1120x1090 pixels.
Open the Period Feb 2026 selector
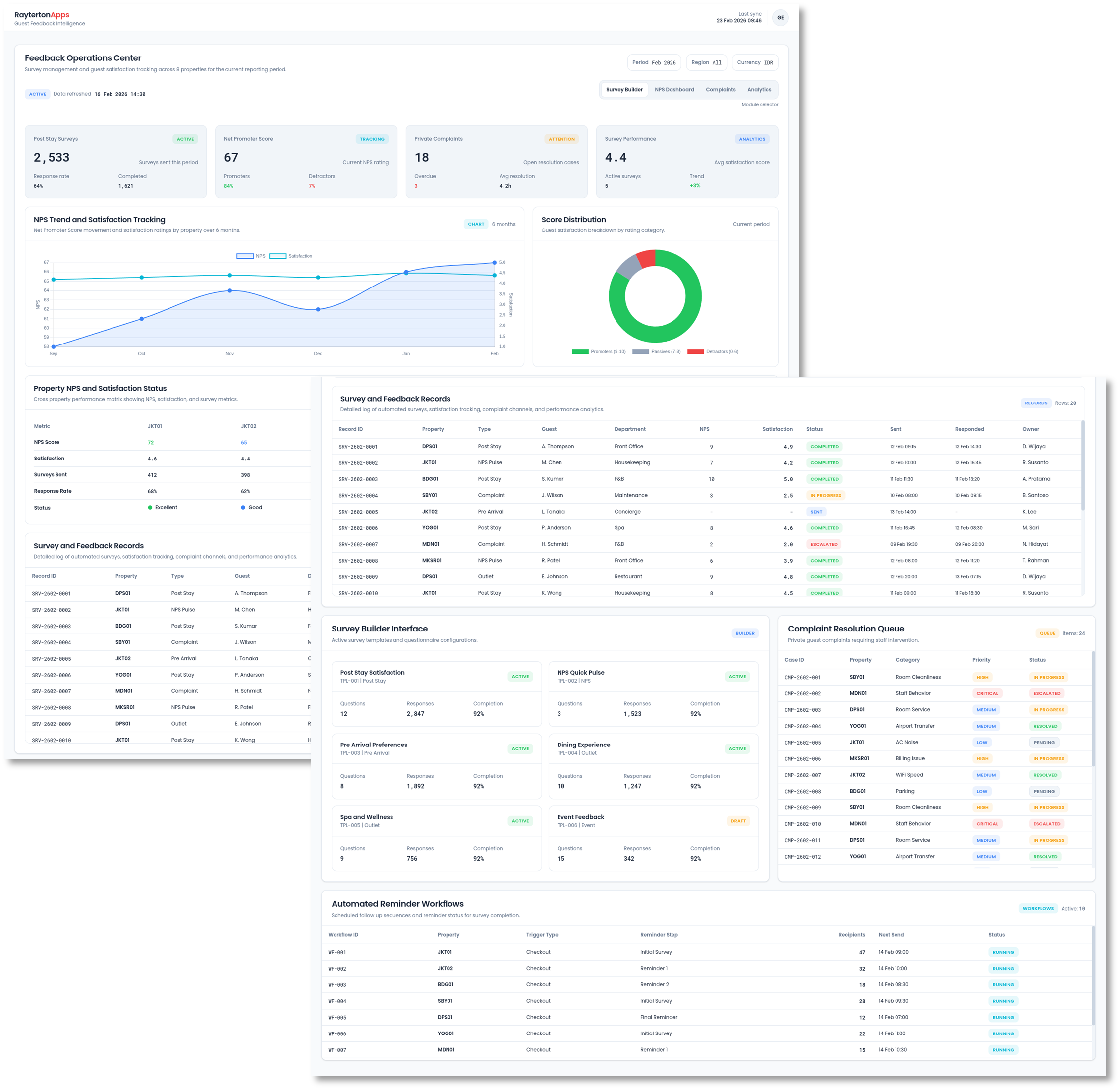coord(654,62)
